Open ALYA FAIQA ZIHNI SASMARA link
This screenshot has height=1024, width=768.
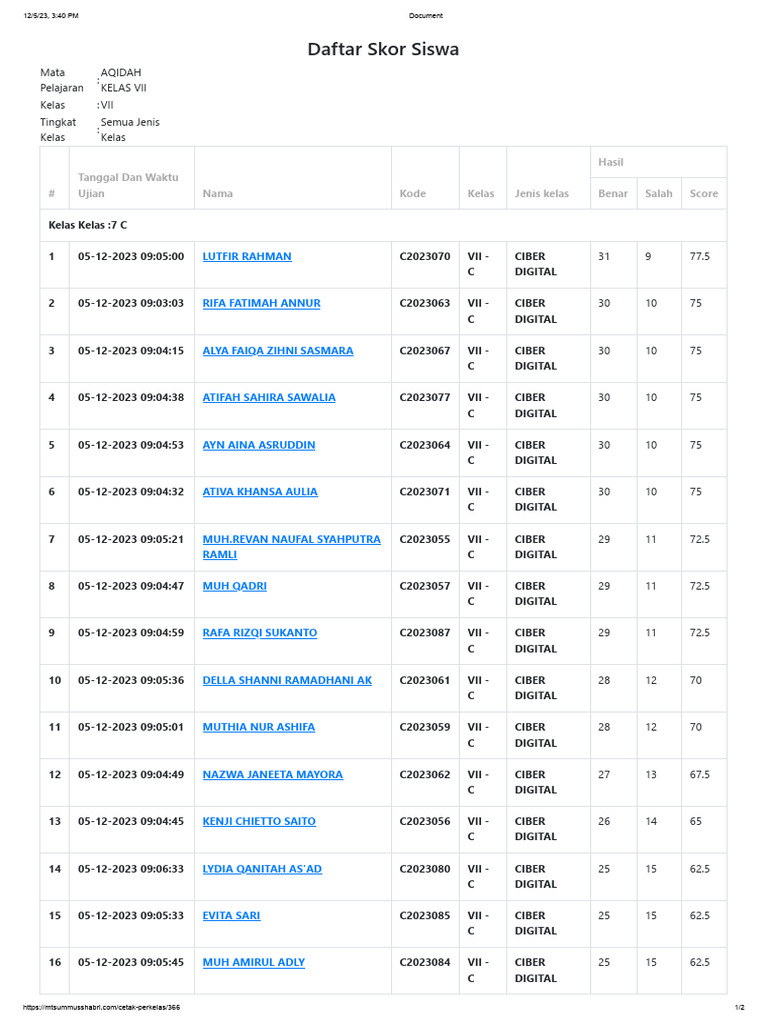click(x=277, y=351)
